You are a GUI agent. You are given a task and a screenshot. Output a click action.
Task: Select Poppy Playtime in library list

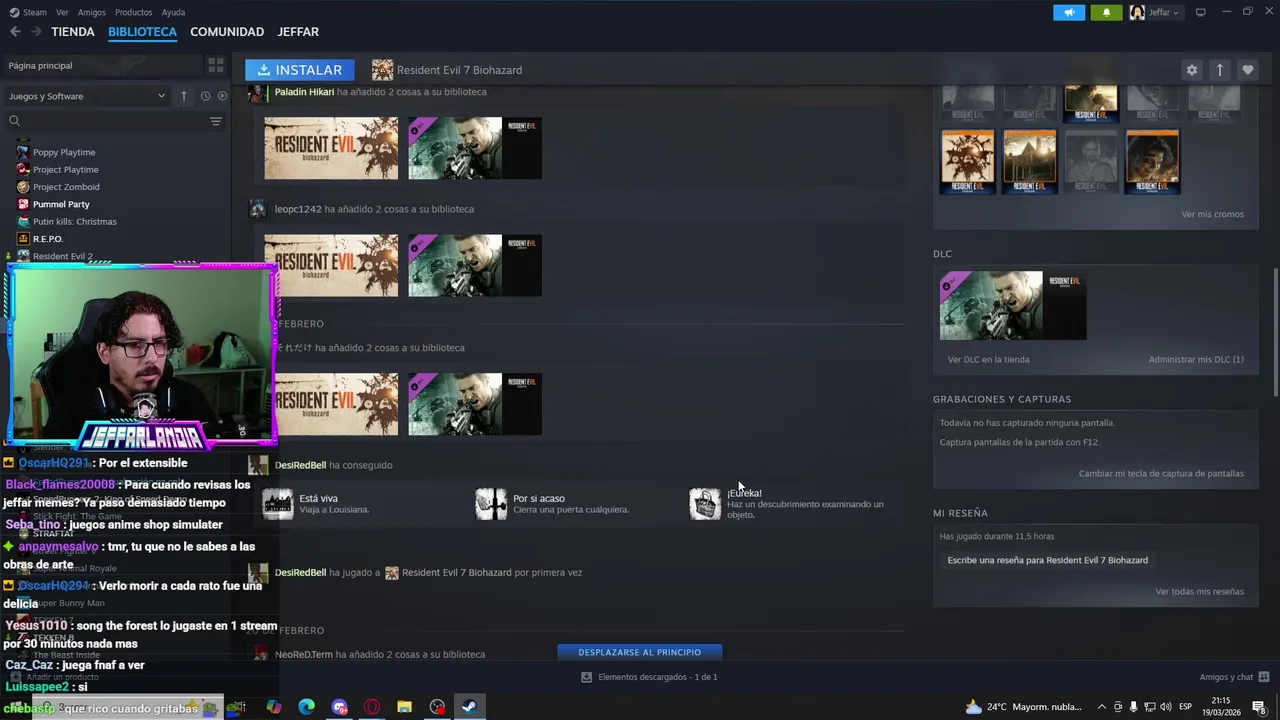64,152
